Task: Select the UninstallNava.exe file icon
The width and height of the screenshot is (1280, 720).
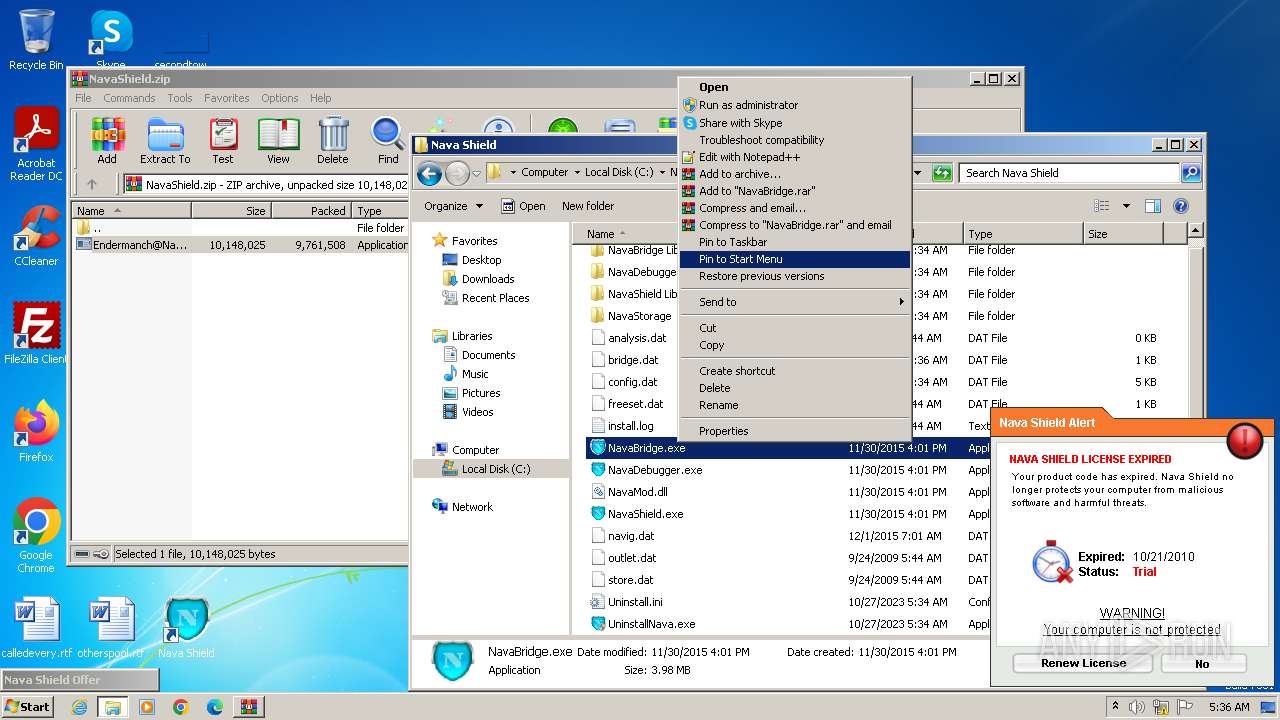Action: pyautogui.click(x=598, y=623)
